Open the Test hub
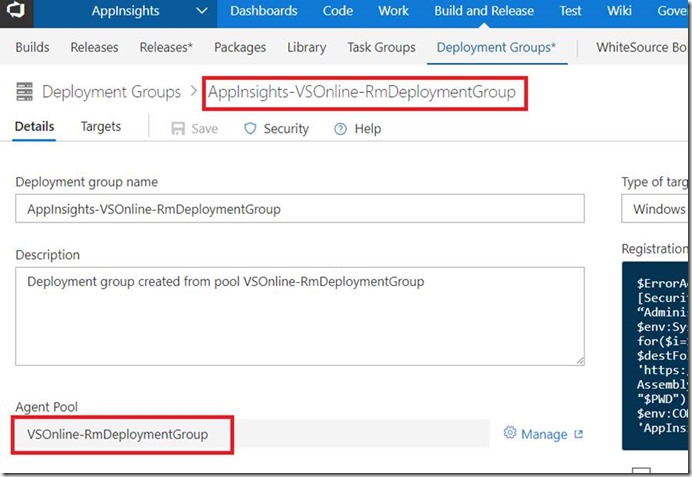 click(x=570, y=11)
